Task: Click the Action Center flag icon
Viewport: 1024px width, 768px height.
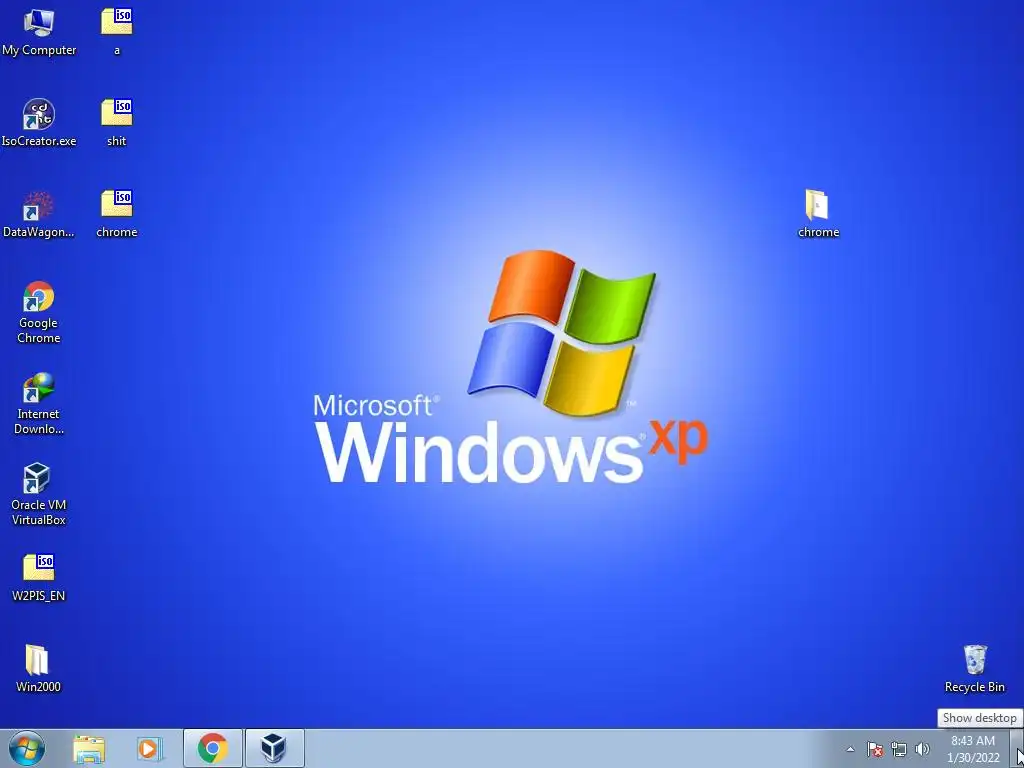Action: pos(875,749)
